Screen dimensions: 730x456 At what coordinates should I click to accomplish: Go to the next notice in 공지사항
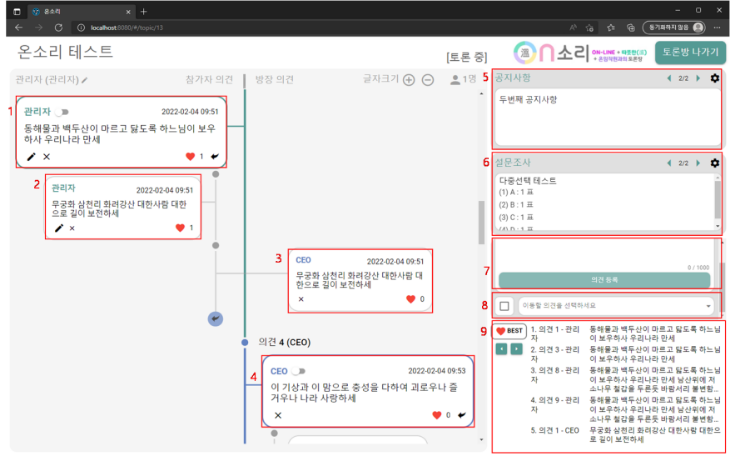click(698, 78)
